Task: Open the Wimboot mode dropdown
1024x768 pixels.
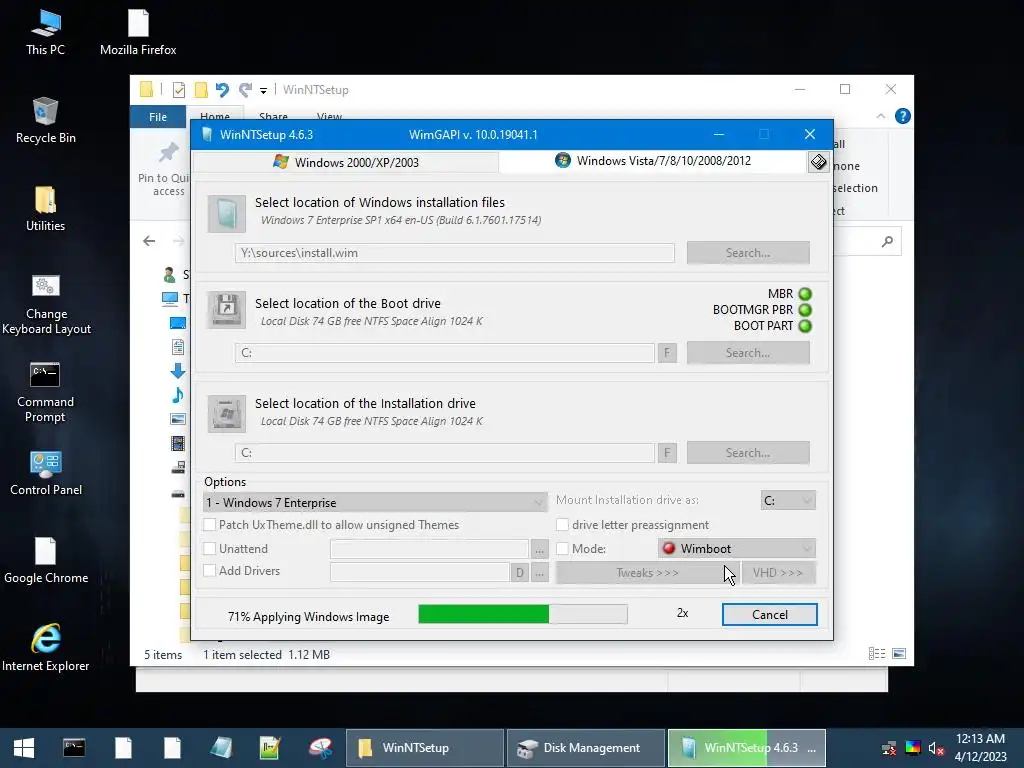Action: click(x=737, y=549)
